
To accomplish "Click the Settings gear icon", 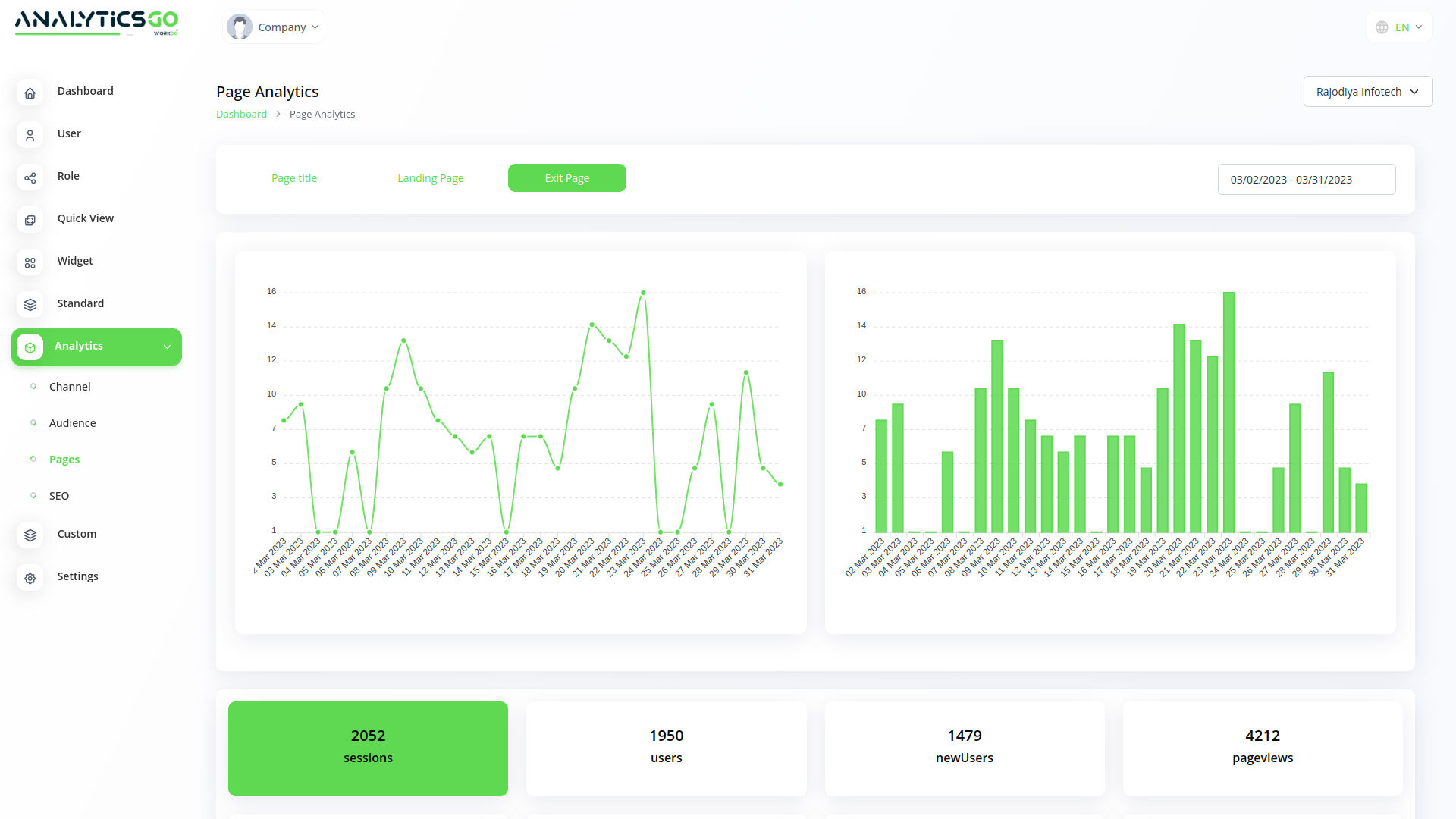I will coord(30,578).
